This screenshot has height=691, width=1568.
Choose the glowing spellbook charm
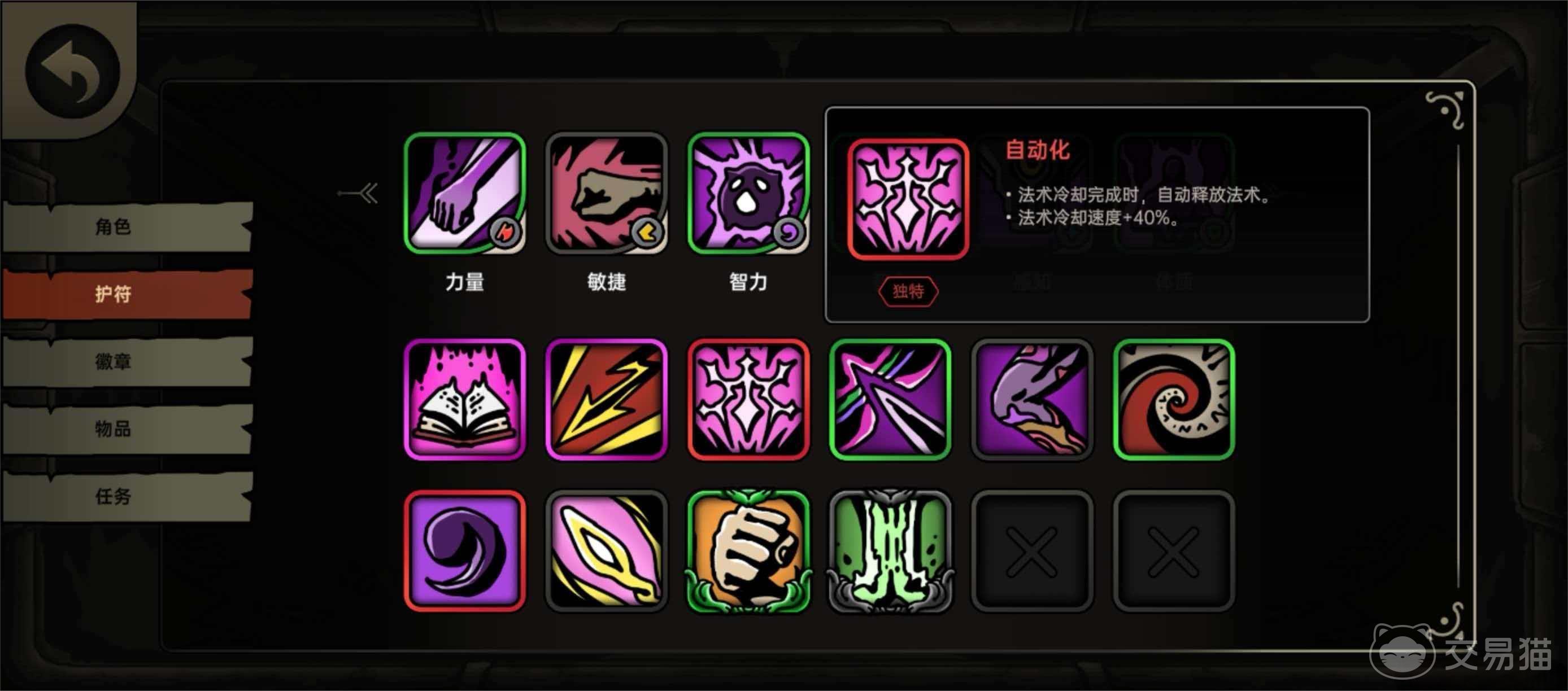click(x=464, y=400)
